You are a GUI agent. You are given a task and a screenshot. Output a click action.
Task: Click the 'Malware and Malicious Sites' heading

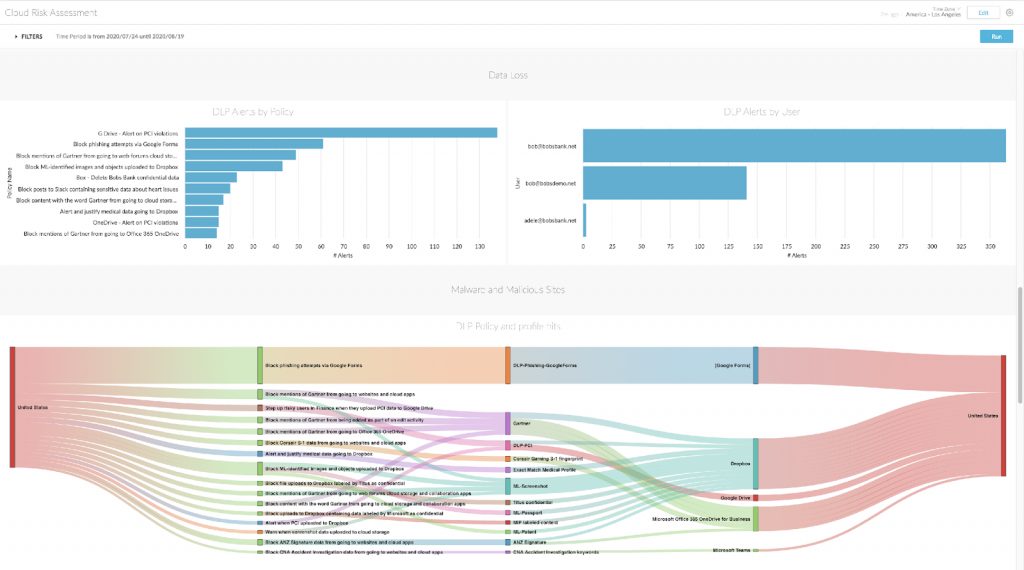[x=508, y=289]
